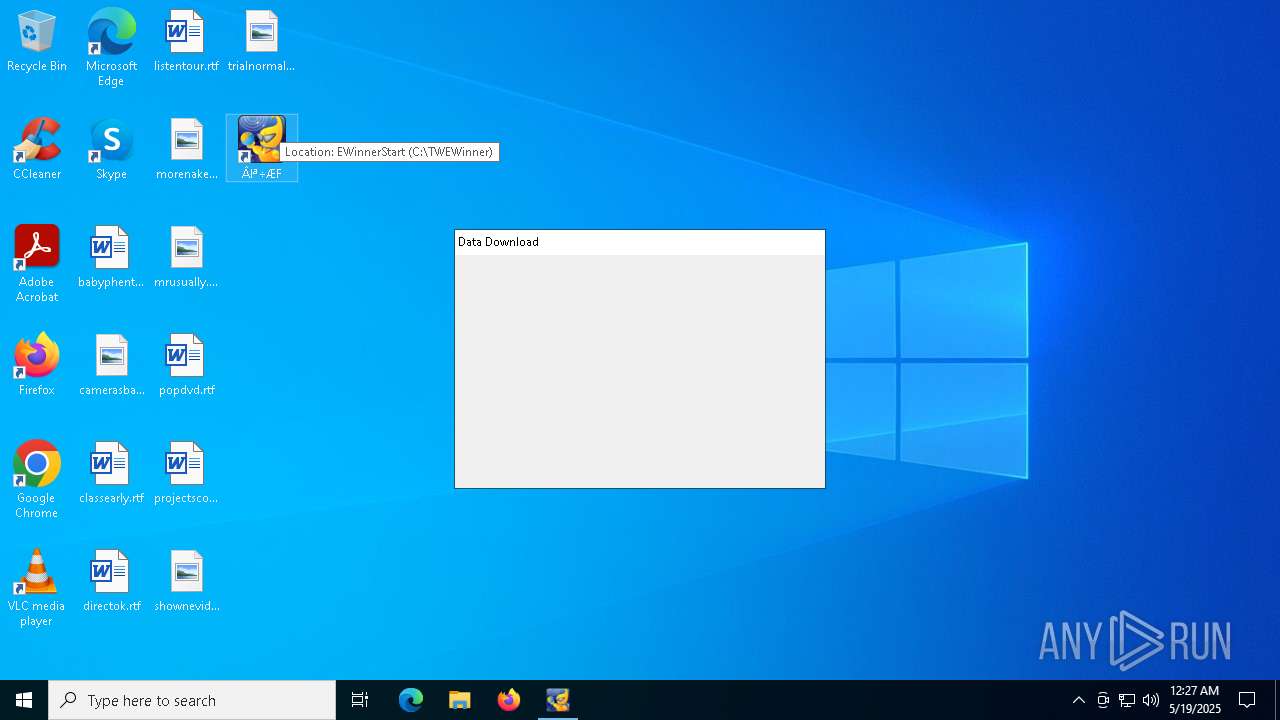Select listentour.rtf file on desktop

tap(186, 41)
